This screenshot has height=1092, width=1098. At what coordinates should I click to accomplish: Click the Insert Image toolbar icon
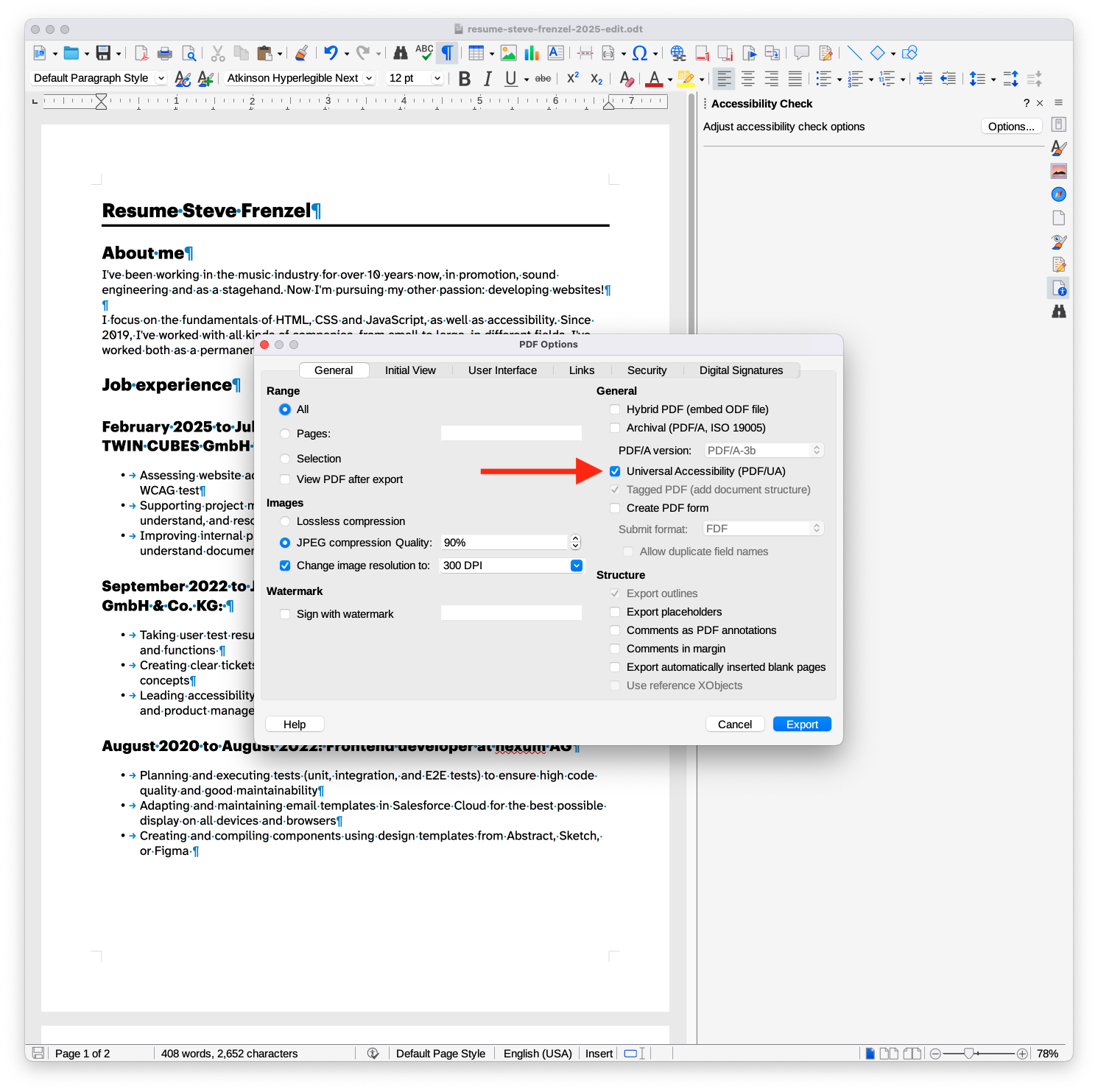(508, 53)
